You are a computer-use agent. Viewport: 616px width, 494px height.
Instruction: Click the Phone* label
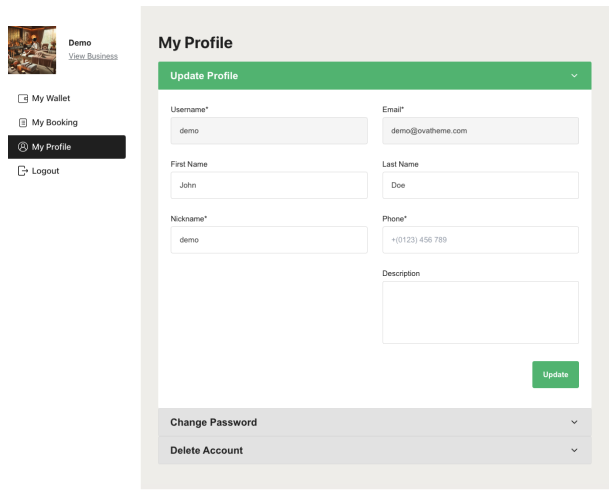pyautogui.click(x=394, y=219)
